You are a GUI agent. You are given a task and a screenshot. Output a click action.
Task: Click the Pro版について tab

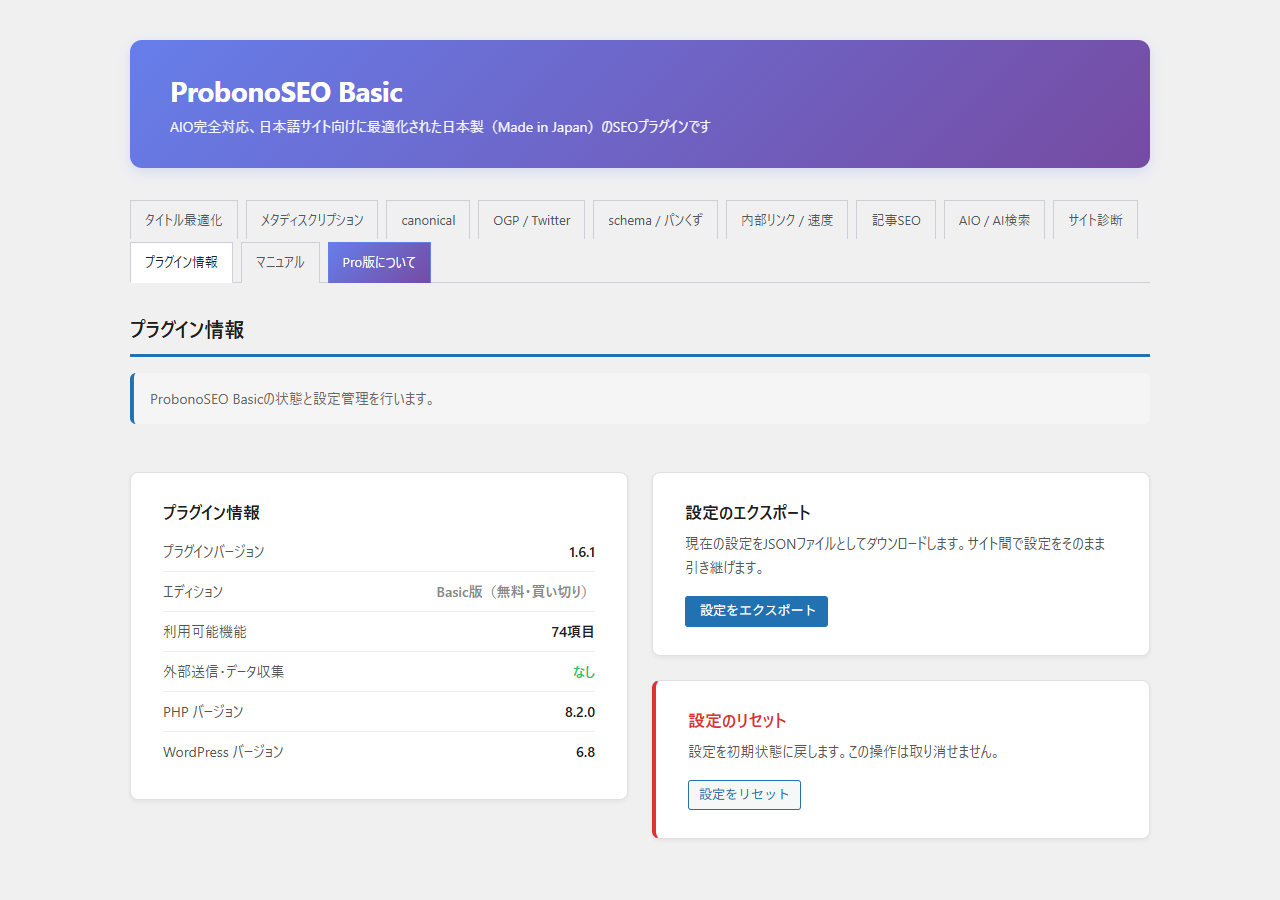[379, 262]
